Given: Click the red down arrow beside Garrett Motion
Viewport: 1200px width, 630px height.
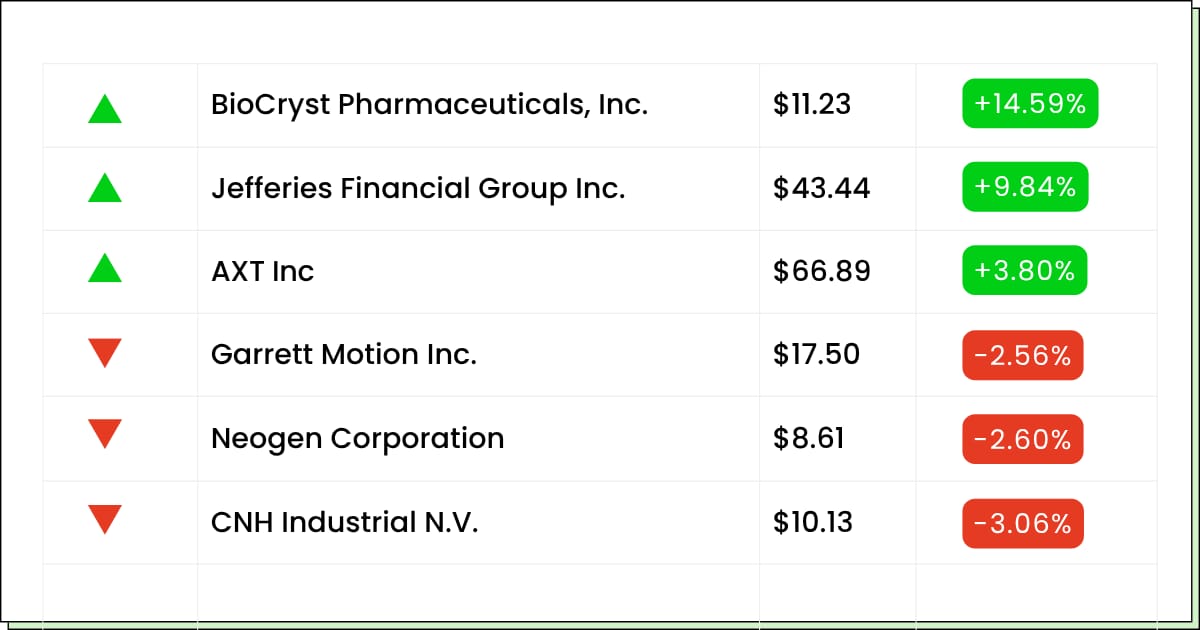Looking at the screenshot, I should (x=105, y=353).
